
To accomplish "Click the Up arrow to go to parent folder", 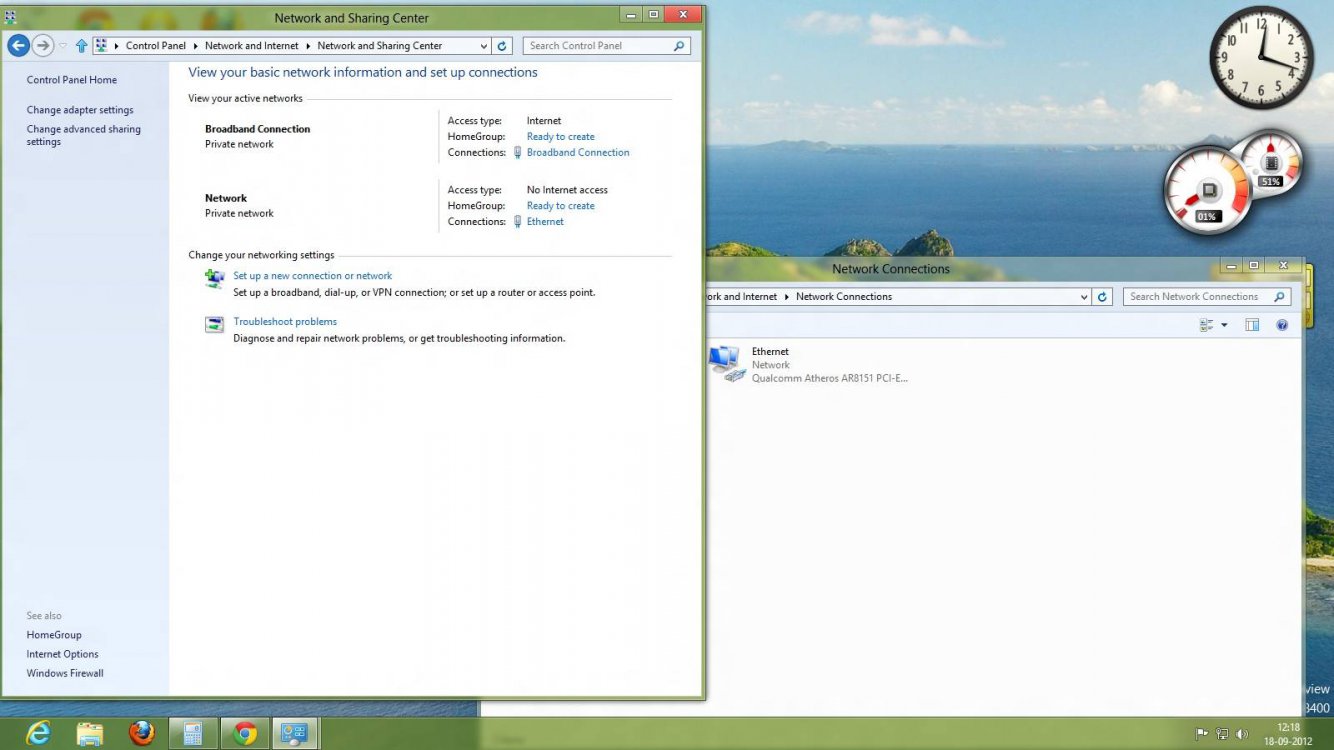I will click(82, 46).
